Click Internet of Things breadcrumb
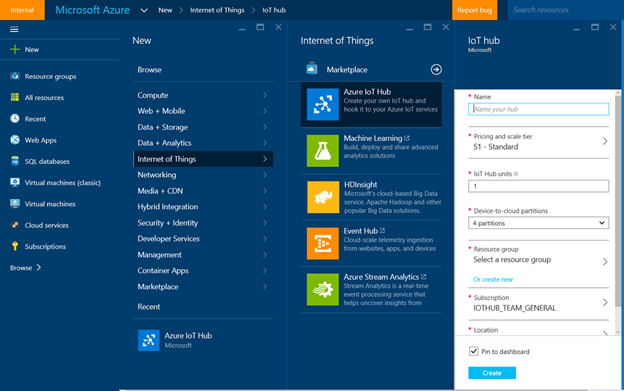 tap(217, 10)
